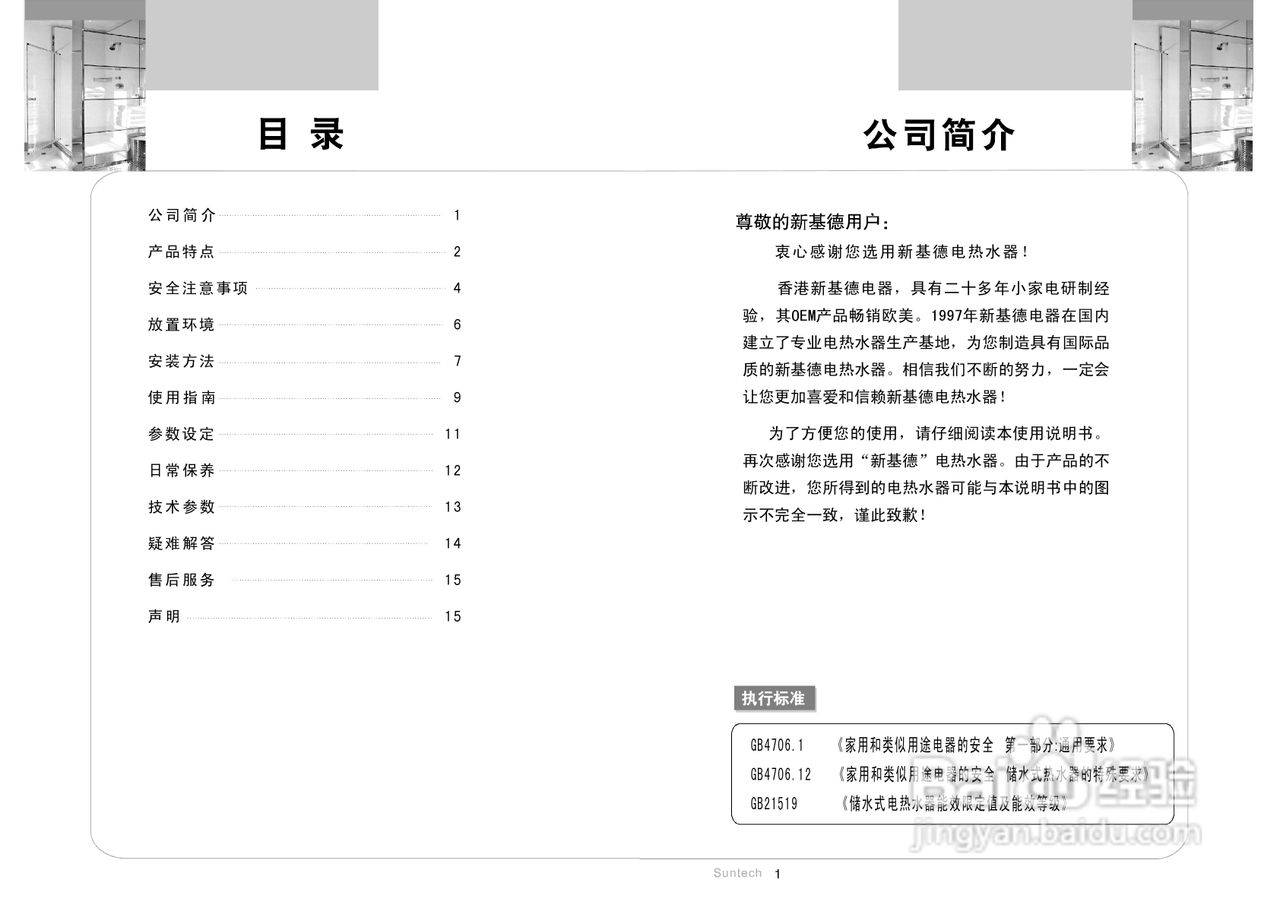Click page number 14 beside 疑难解答
The height and width of the screenshot is (905, 1280).
453,544
